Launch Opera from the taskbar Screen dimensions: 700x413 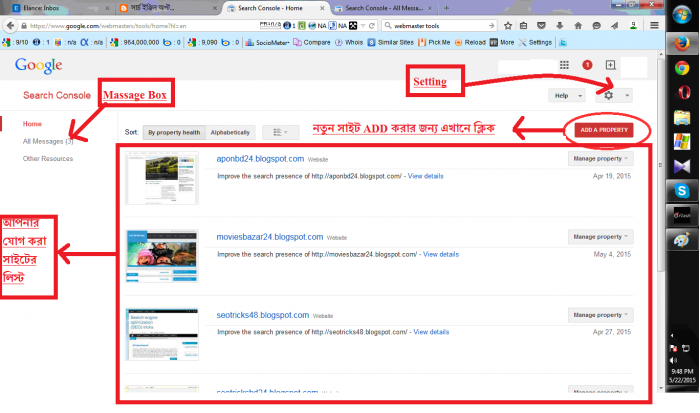coord(683,92)
